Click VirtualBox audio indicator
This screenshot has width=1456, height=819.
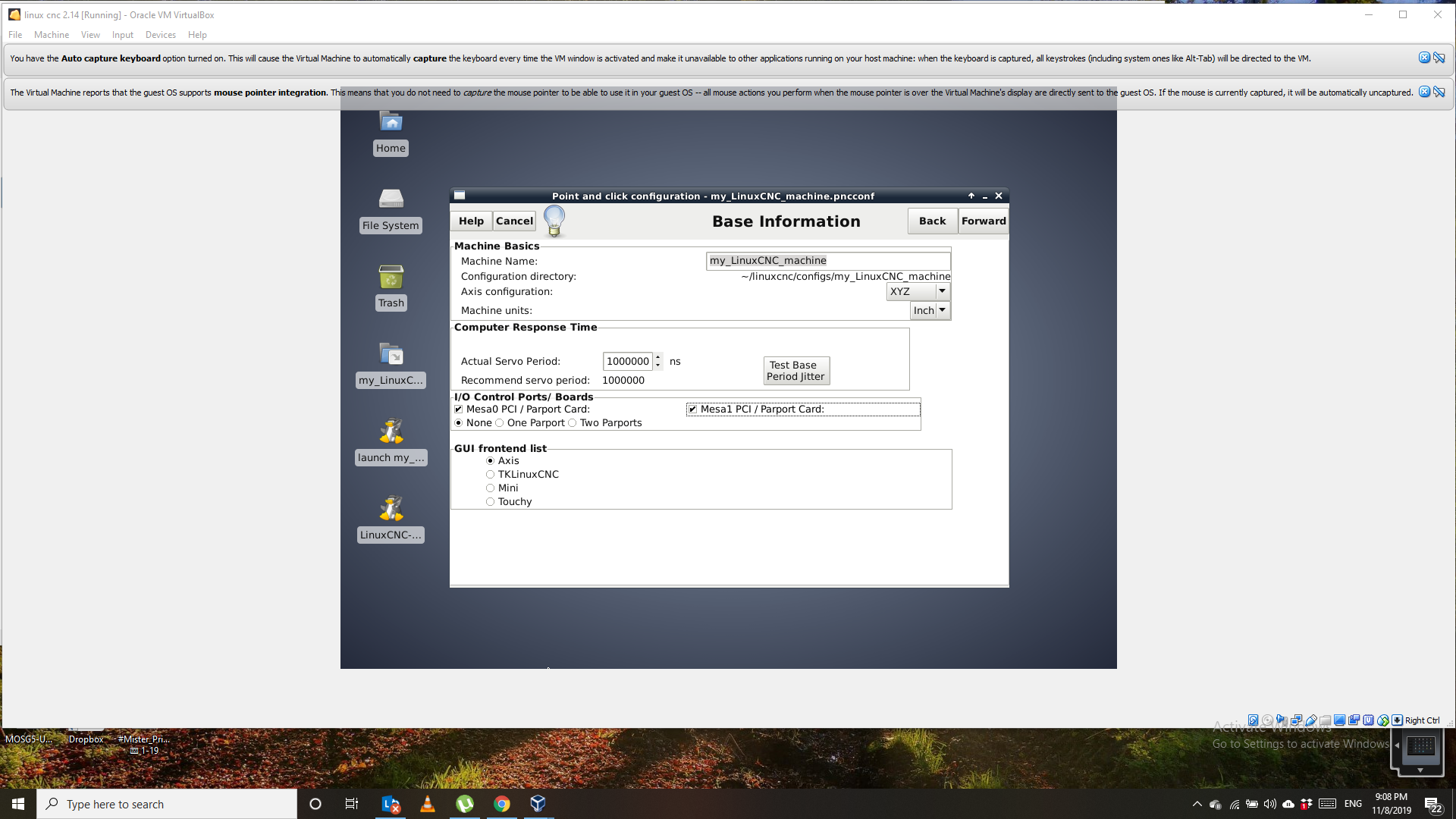pos(1282,720)
